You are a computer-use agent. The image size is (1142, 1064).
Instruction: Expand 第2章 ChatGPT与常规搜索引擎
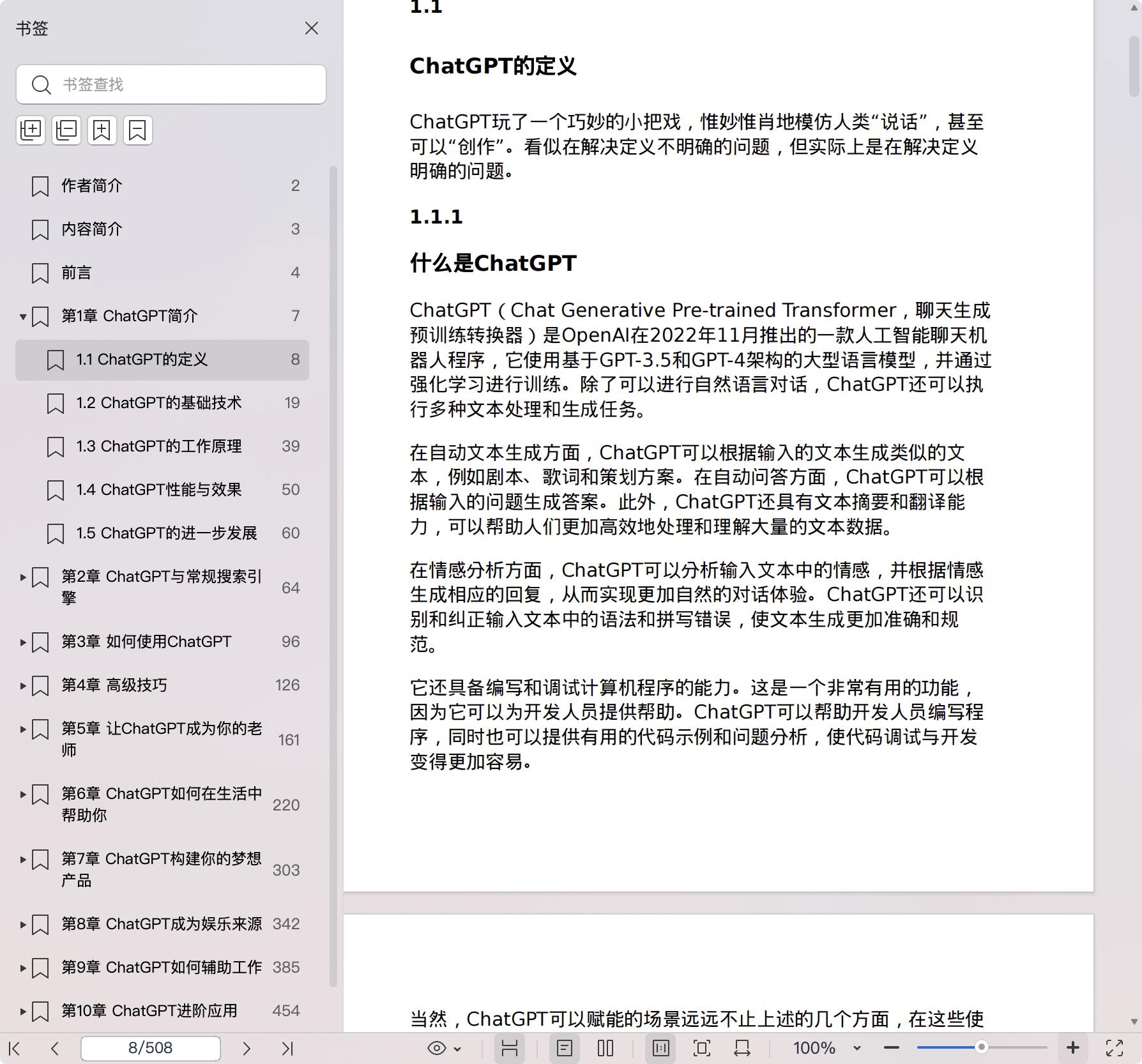click(x=23, y=577)
